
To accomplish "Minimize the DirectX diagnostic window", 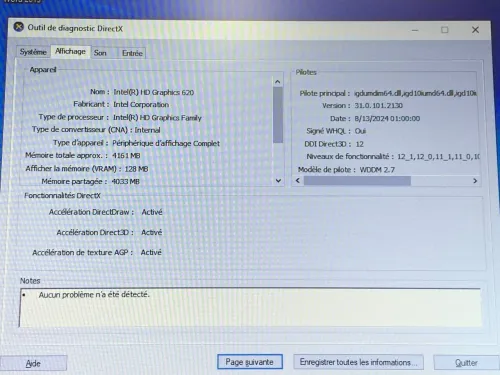I will click(x=415, y=30).
